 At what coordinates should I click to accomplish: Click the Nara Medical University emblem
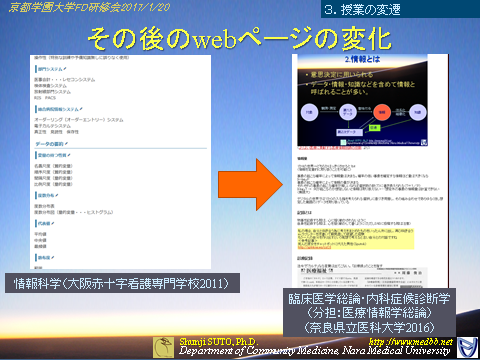click(x=467, y=347)
